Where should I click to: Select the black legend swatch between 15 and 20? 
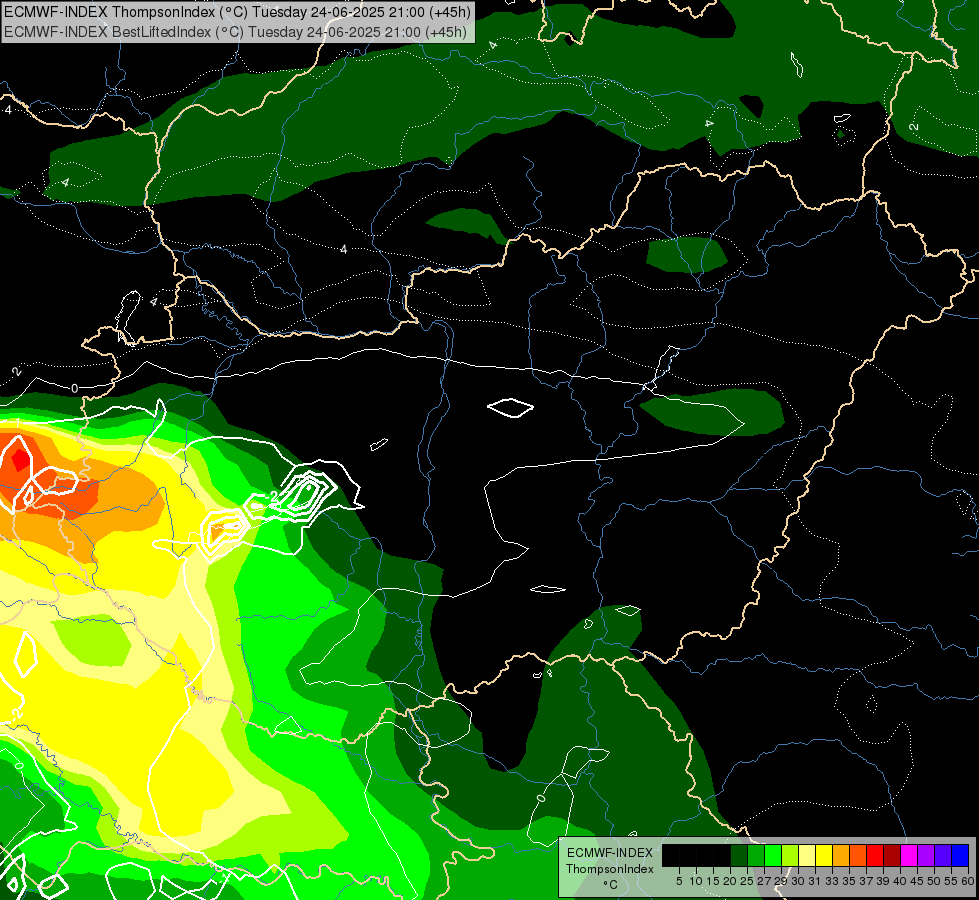722,855
